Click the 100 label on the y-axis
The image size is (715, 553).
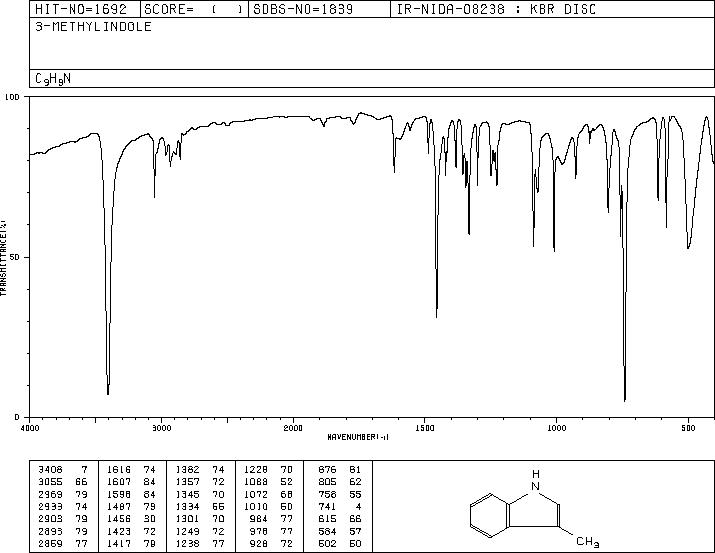12,97
